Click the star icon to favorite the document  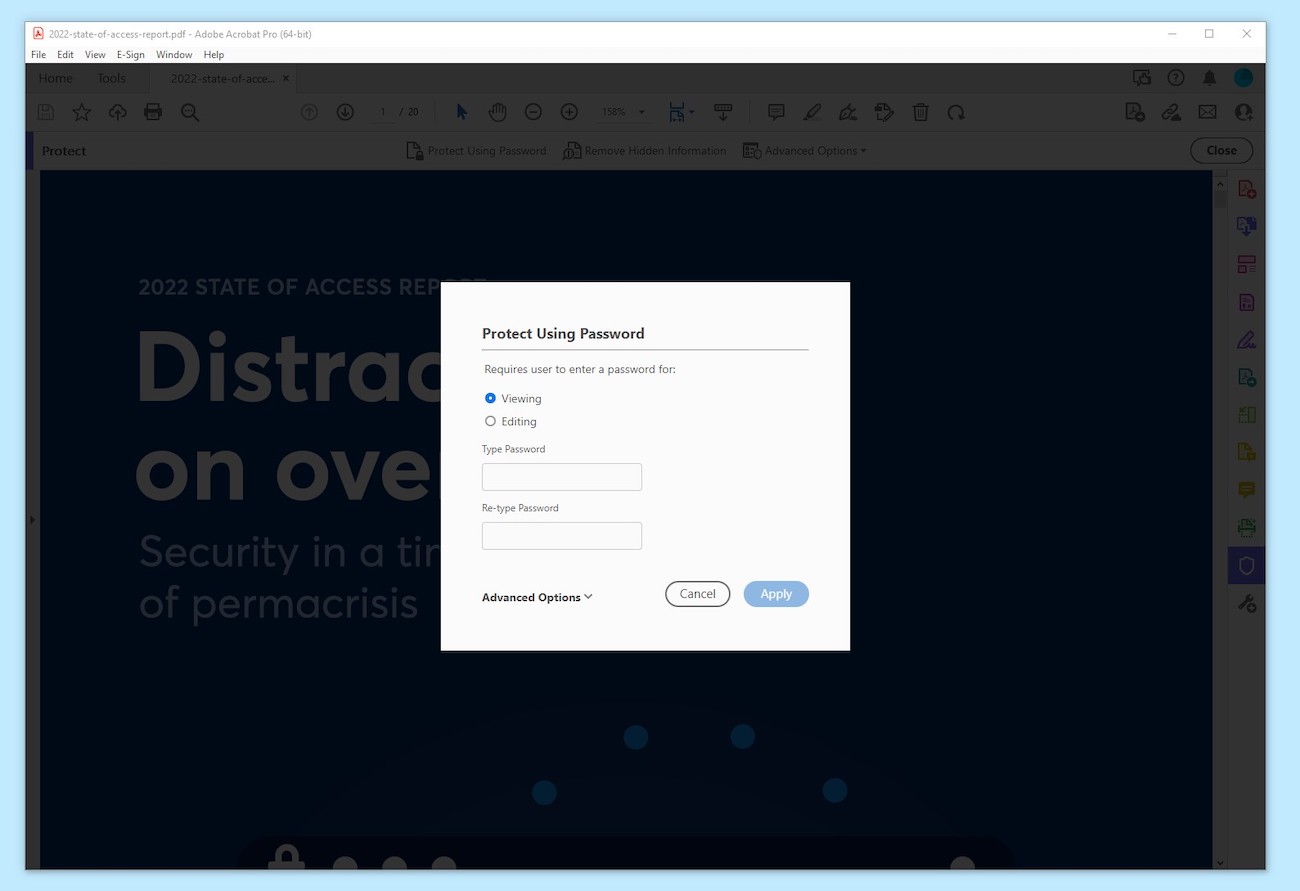point(81,112)
